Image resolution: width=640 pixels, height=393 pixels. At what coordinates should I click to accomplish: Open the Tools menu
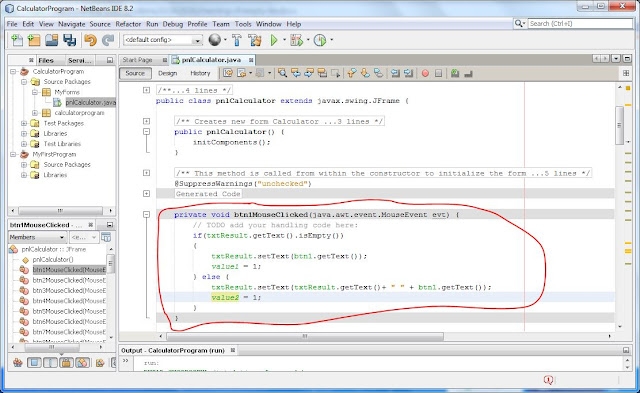pyautogui.click(x=243, y=24)
